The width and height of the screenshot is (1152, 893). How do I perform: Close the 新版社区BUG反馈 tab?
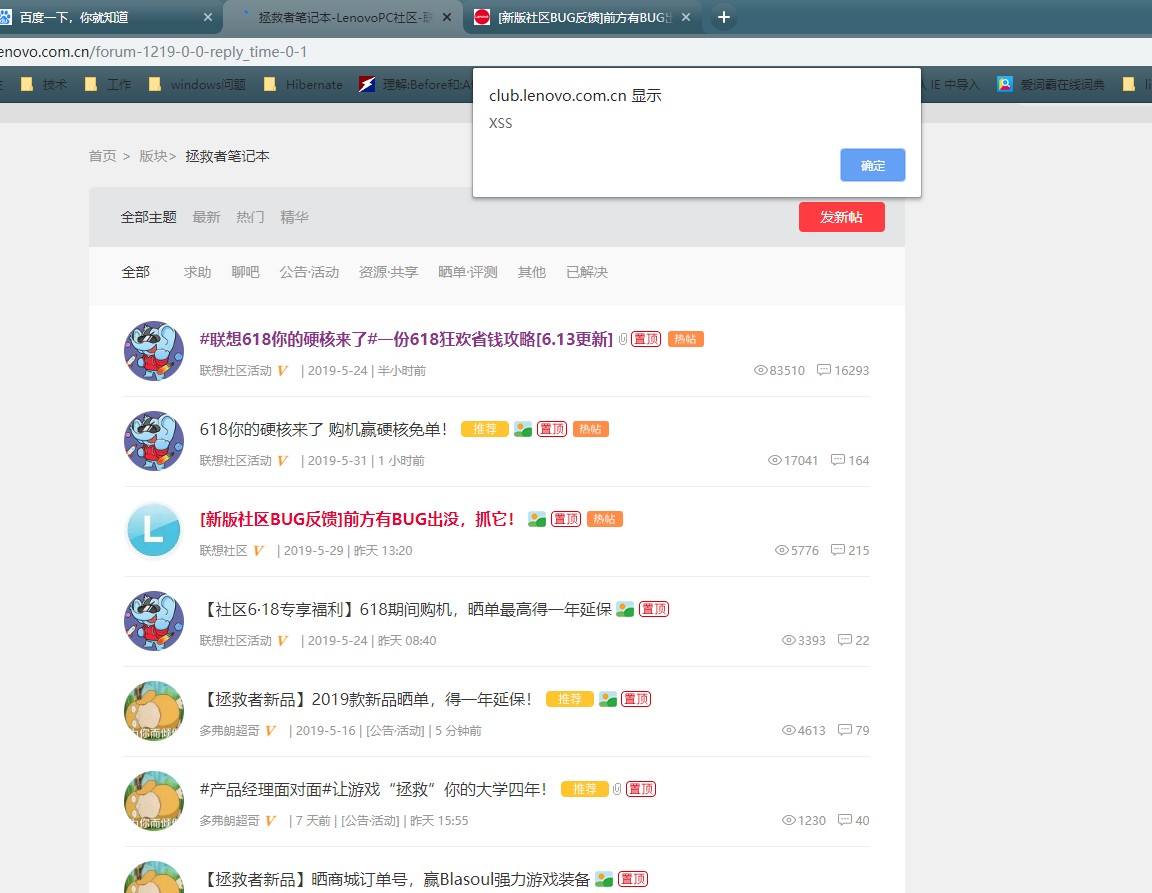pos(685,17)
